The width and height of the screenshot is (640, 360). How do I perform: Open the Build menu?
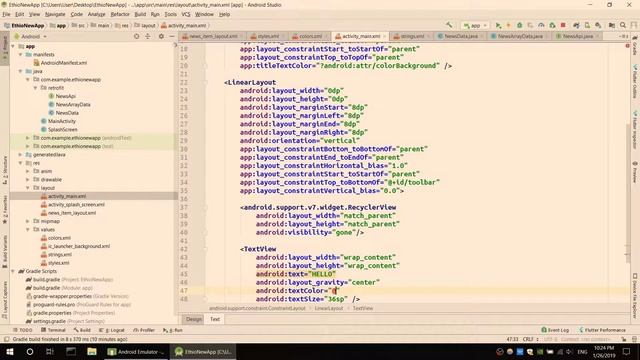(x=140, y=14)
